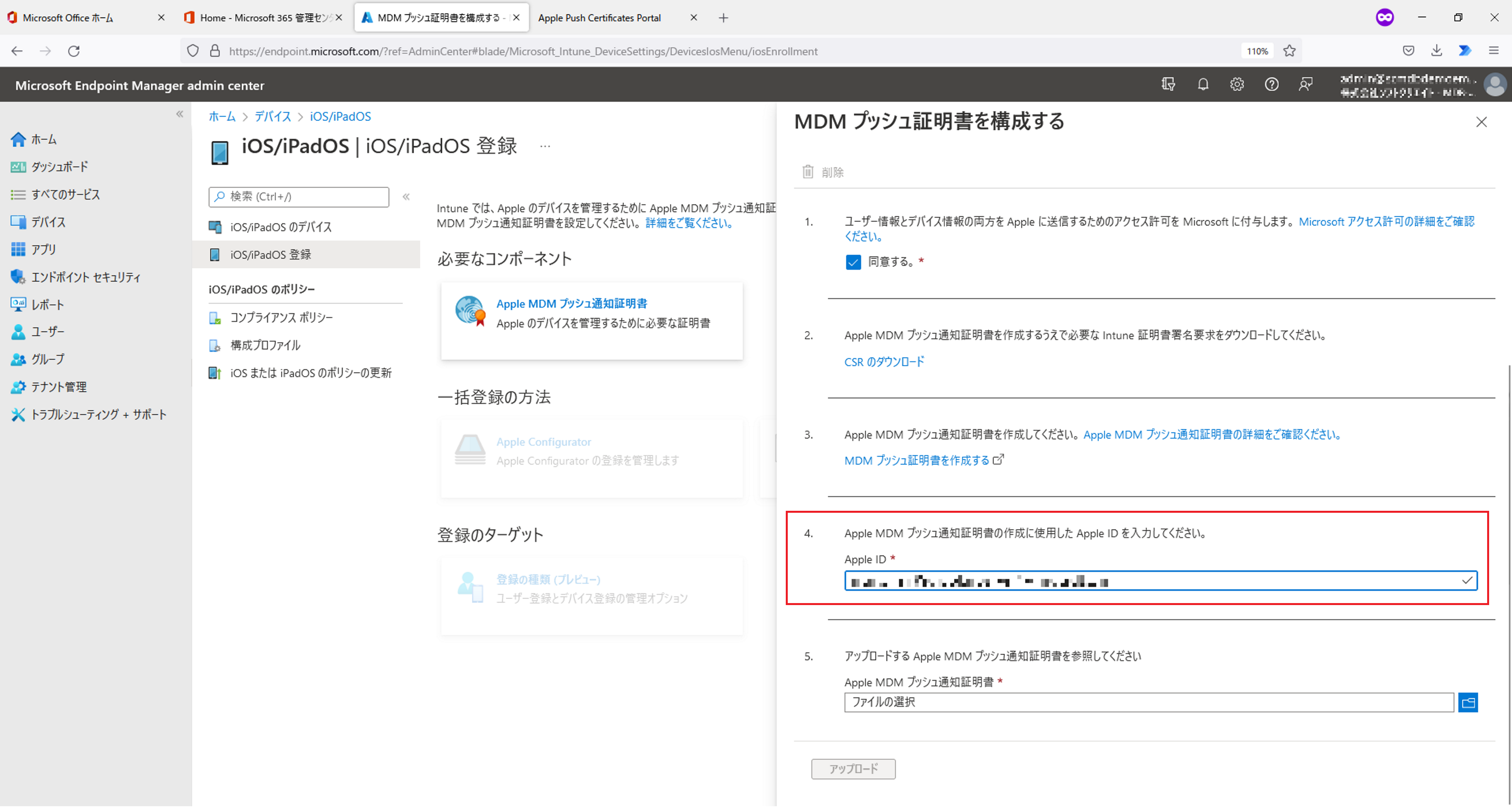Click the notifications bell icon
This screenshot has height=807, width=1512.
[1203, 84]
